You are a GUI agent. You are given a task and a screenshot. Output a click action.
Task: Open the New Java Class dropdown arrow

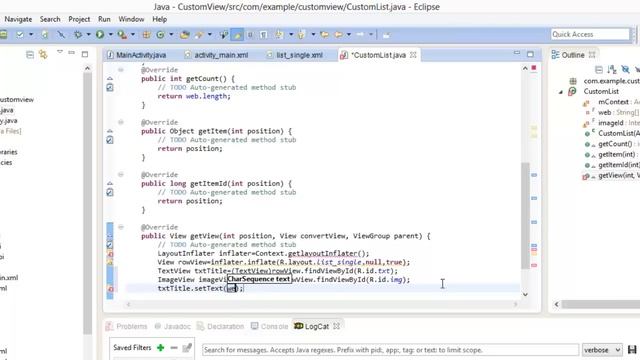pos(171,35)
